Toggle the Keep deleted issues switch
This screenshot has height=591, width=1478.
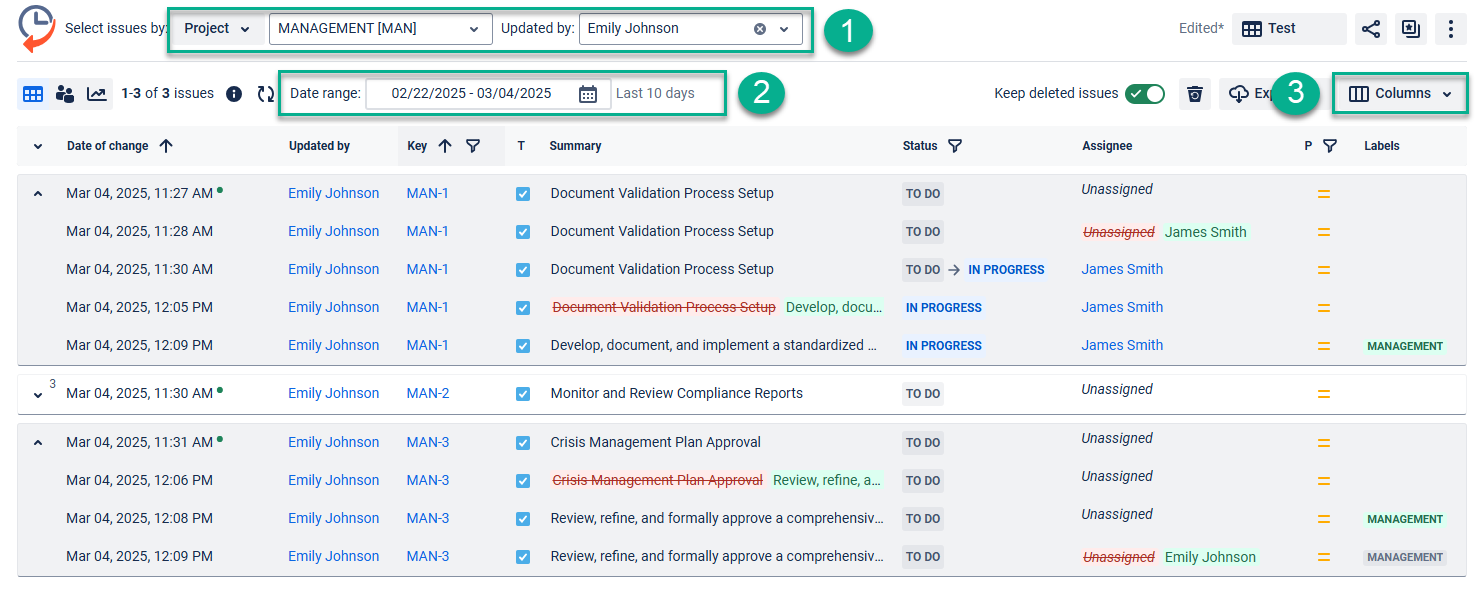1145,94
